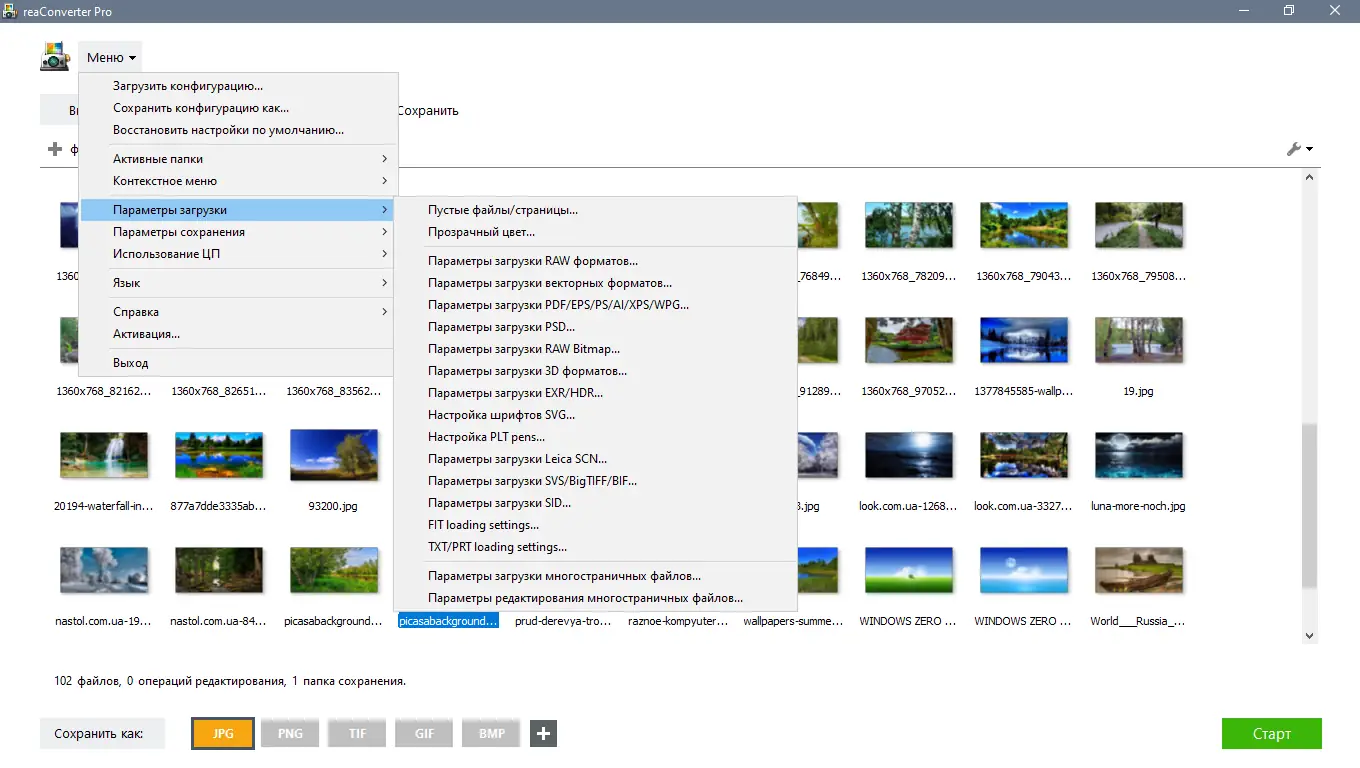Click the camera icon in the toolbar
The width and height of the screenshot is (1360, 768).
coord(54,57)
